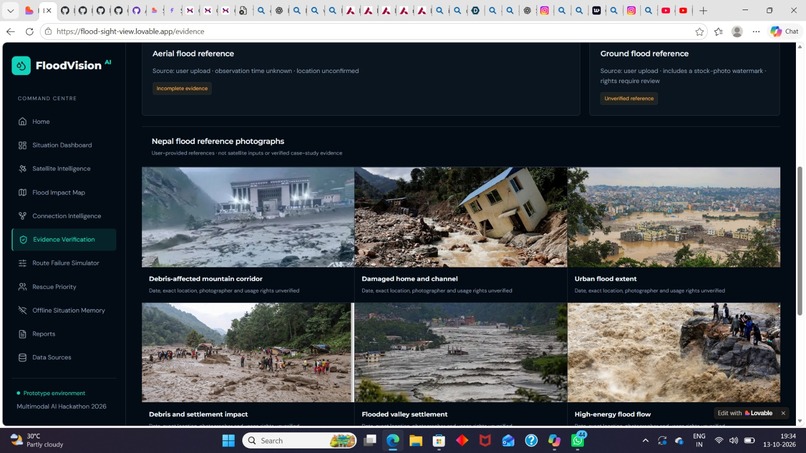This screenshot has width=806, height=453.
Task: Click the Connection Intelligence node icon
Action: pos(23,216)
